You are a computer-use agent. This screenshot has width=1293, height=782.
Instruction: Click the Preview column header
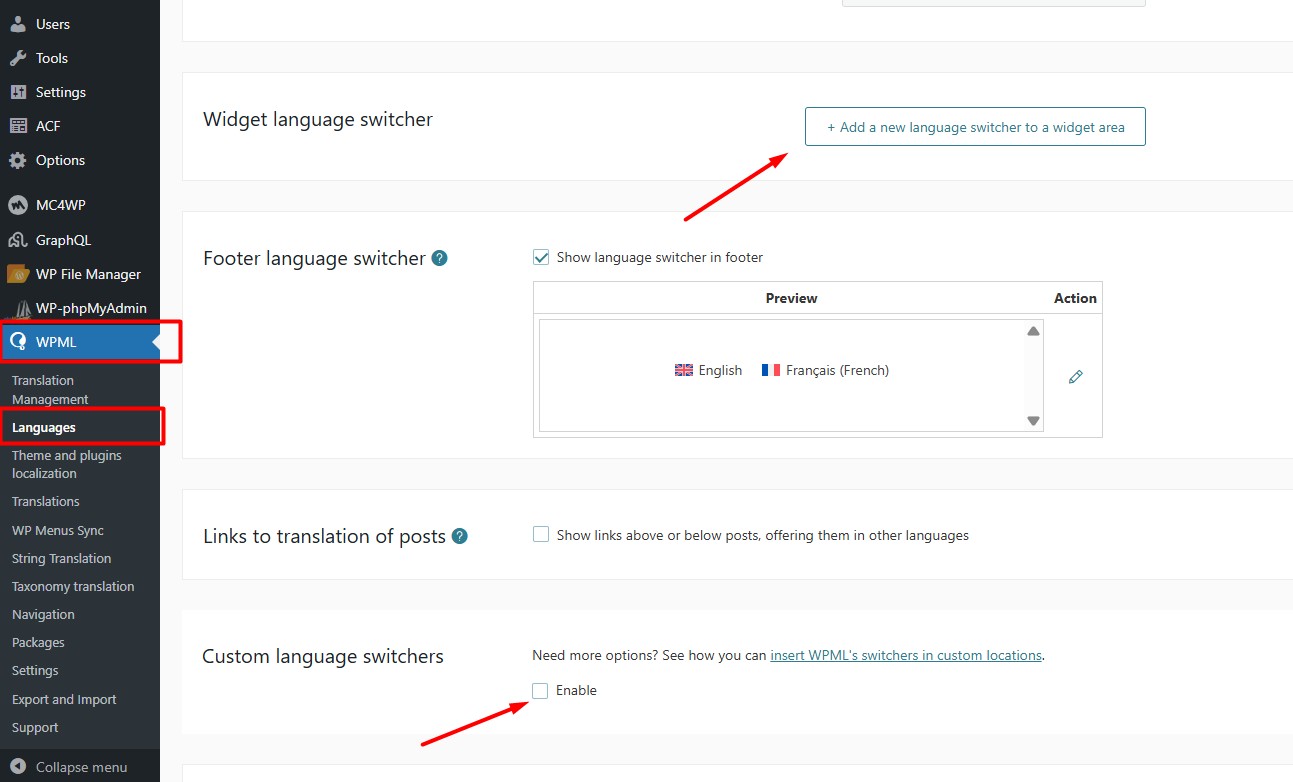791,298
